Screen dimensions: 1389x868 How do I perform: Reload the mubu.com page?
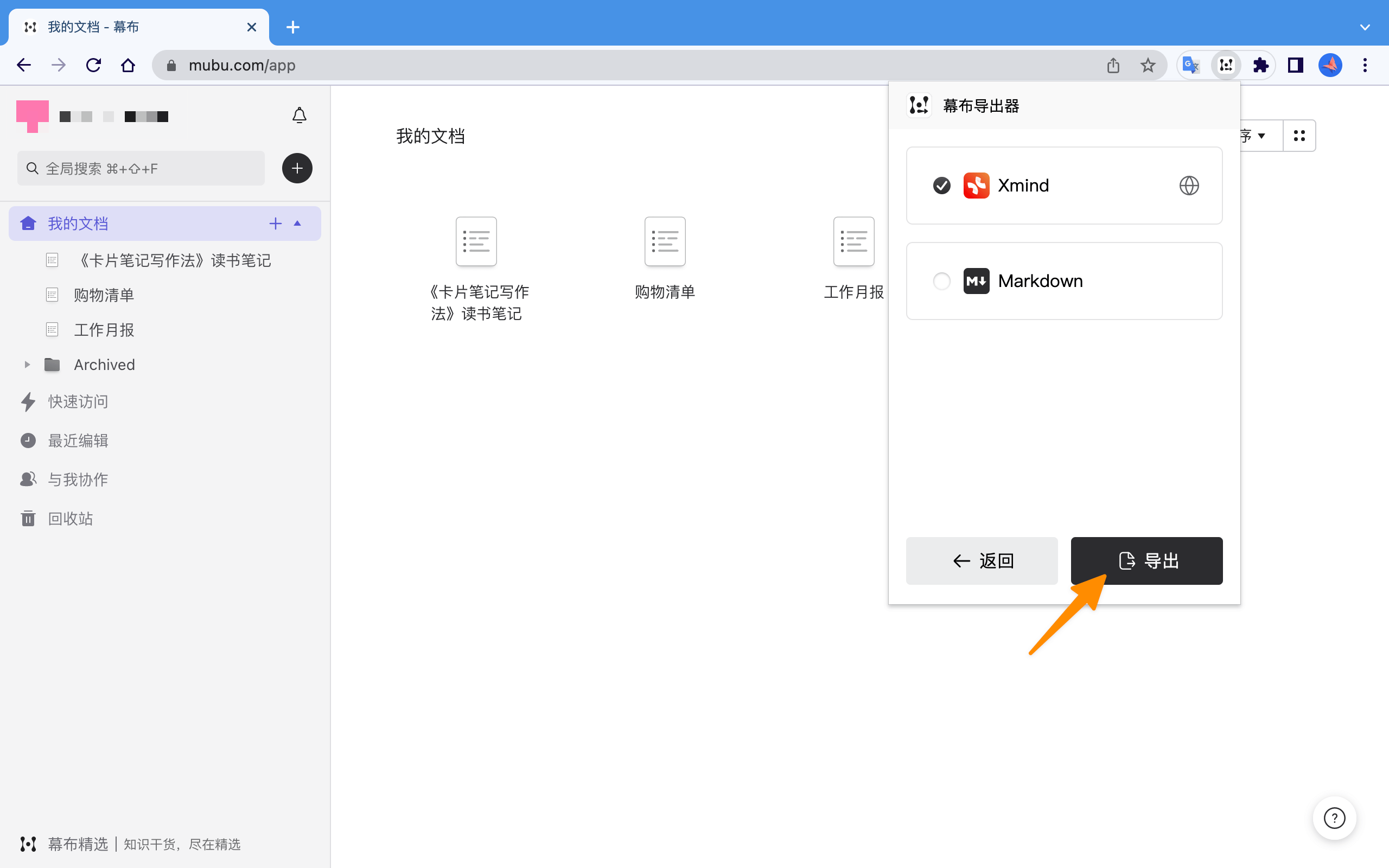pyautogui.click(x=93, y=65)
